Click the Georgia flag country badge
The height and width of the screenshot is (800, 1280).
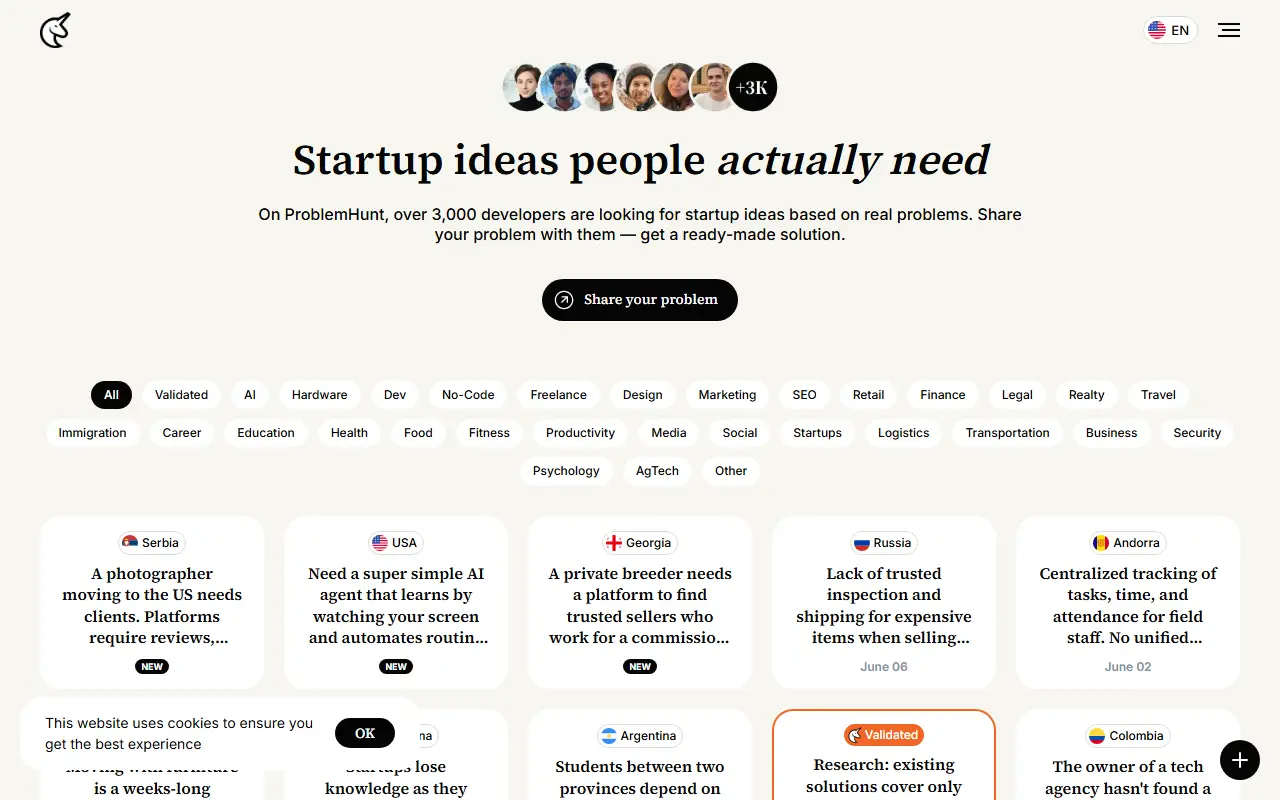[x=639, y=543]
